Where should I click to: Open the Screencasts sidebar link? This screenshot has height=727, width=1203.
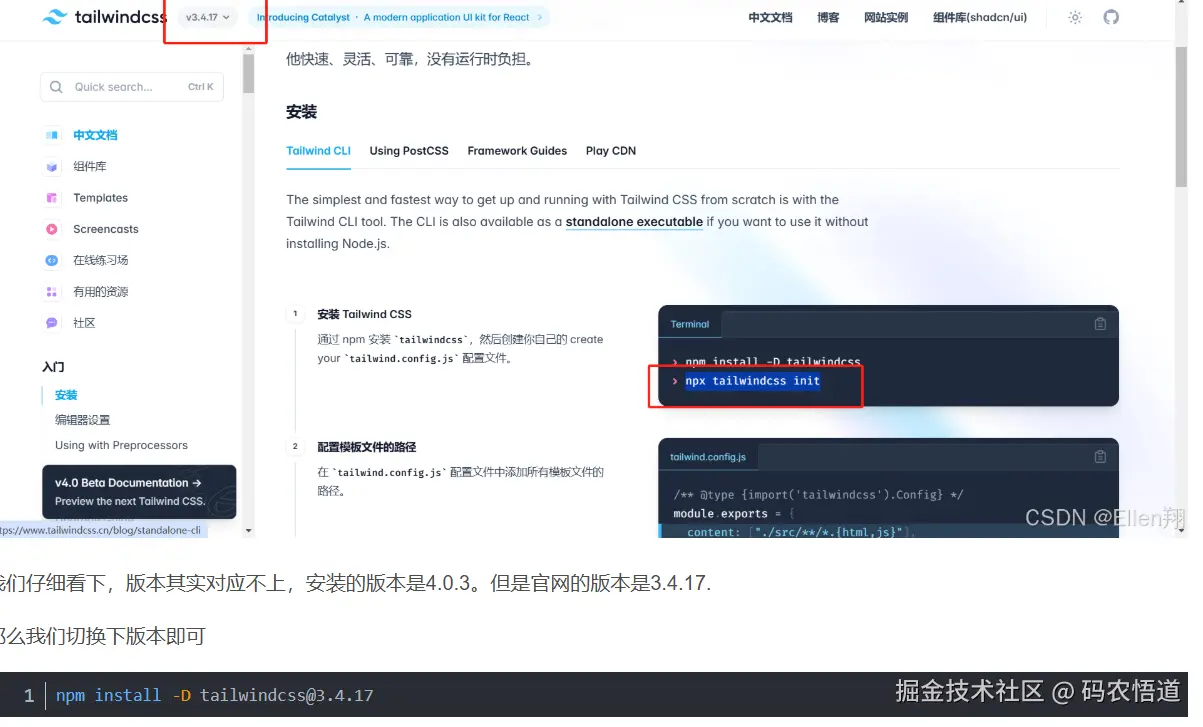coord(106,229)
